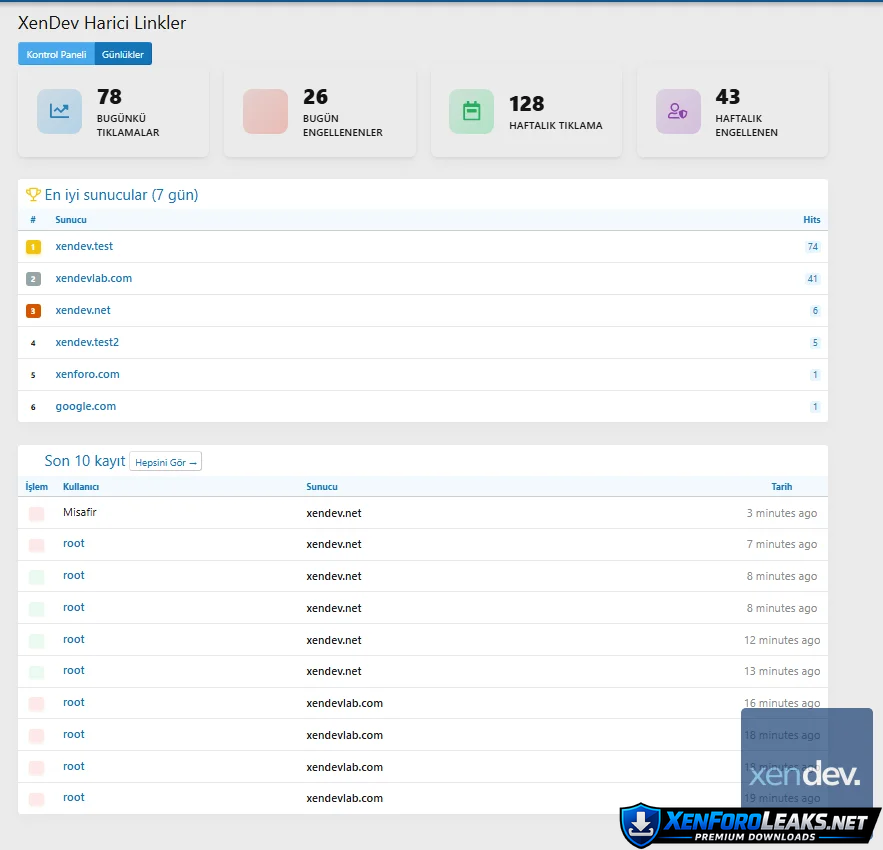Viewport: 883px width, 850px height.
Task: Click the red Bugün Engellenenler icon
Action: pos(265,111)
